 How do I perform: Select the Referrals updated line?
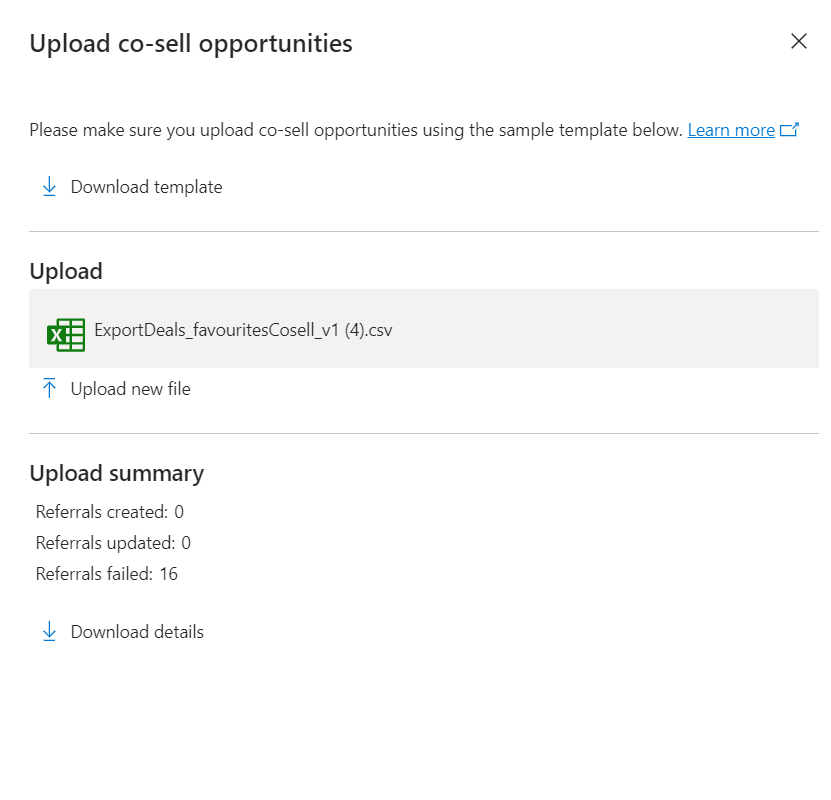[113, 543]
